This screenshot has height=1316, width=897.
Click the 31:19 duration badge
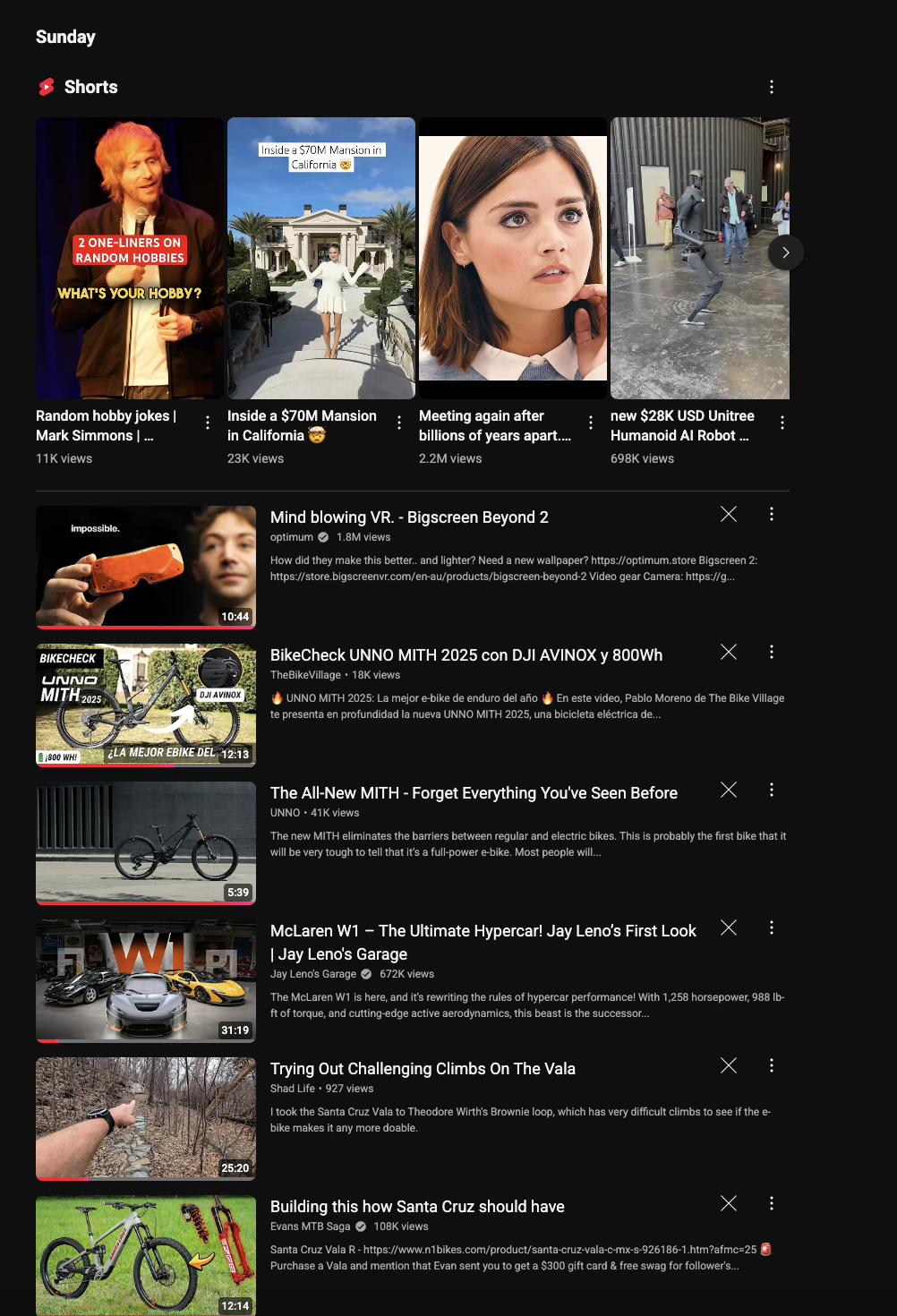point(235,1030)
